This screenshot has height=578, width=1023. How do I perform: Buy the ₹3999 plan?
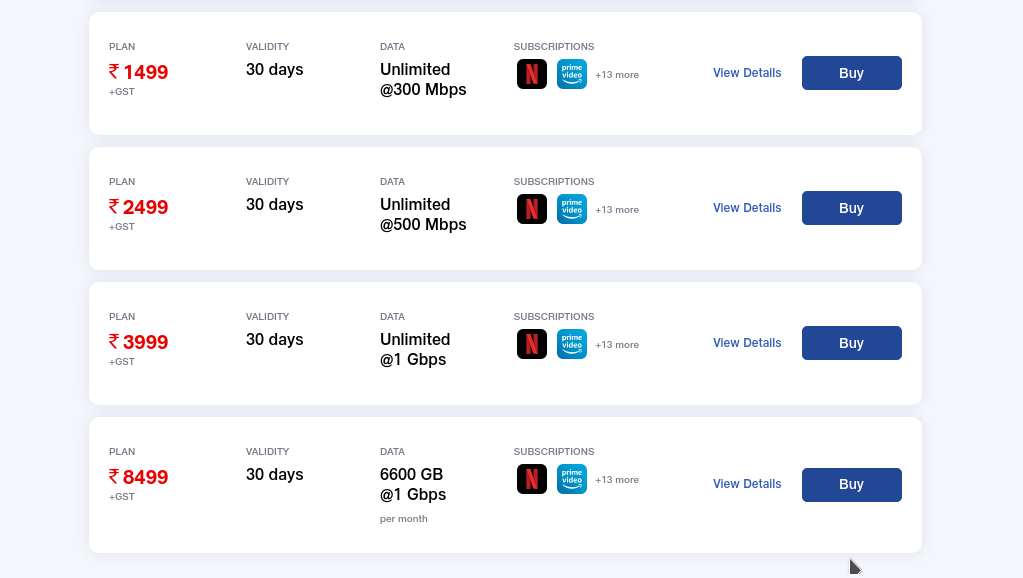pyautogui.click(x=851, y=343)
